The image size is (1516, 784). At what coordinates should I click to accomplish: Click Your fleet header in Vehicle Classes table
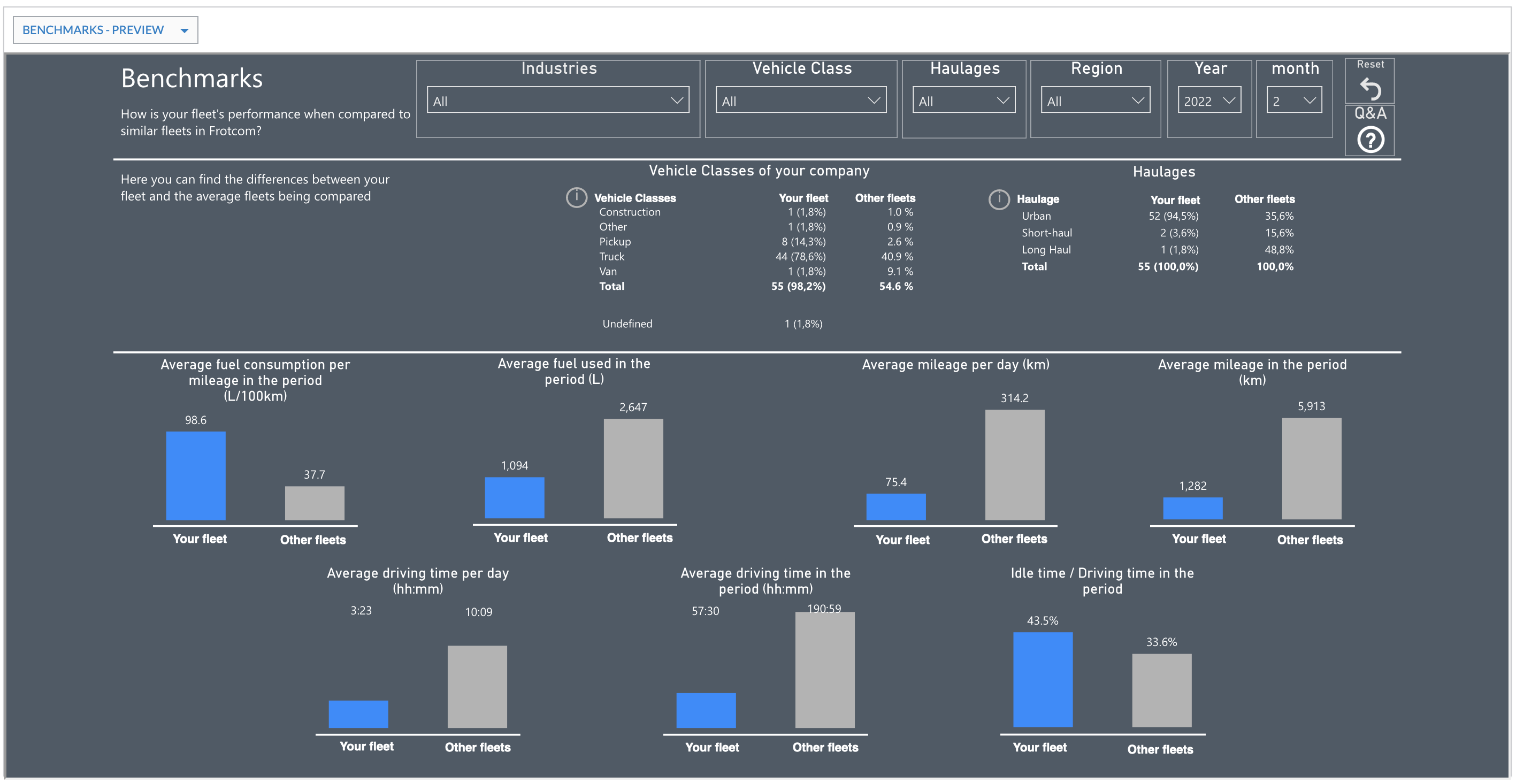(803, 198)
